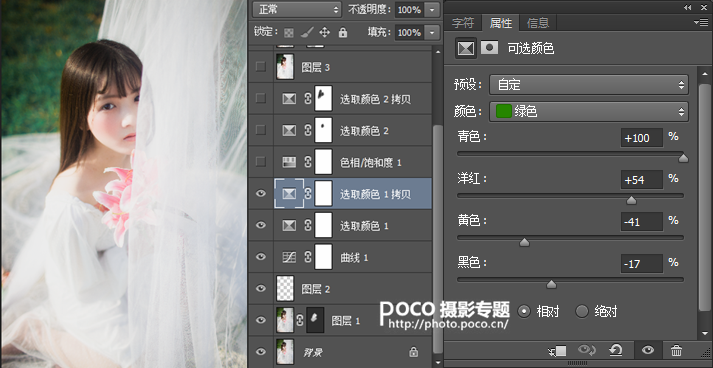
Task: Click hue/saturation icon of 色相/饱和度 1 layer
Action: pos(289,162)
